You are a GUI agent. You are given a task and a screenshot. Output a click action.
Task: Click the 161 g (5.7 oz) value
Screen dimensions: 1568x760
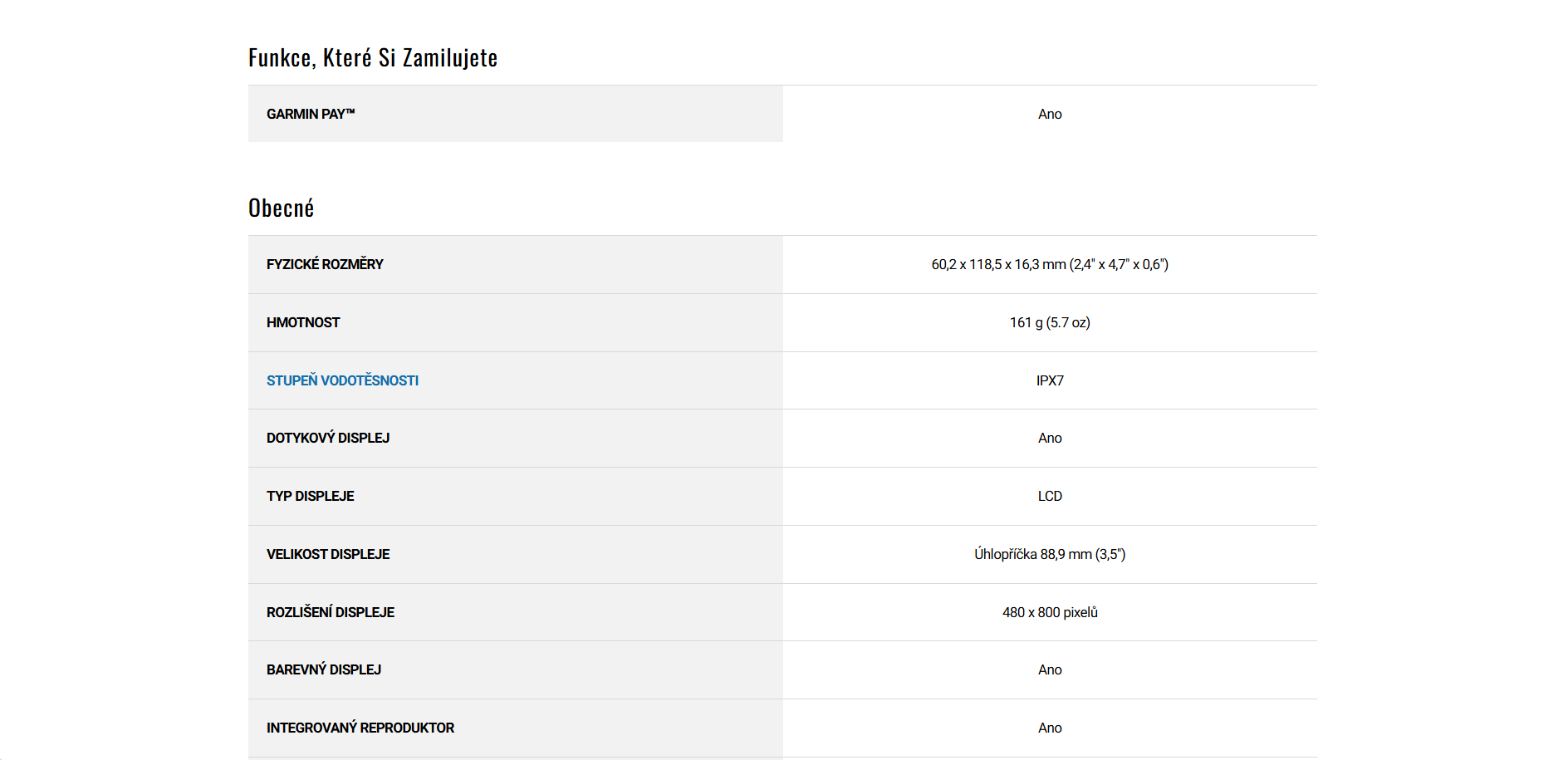pos(1050,322)
